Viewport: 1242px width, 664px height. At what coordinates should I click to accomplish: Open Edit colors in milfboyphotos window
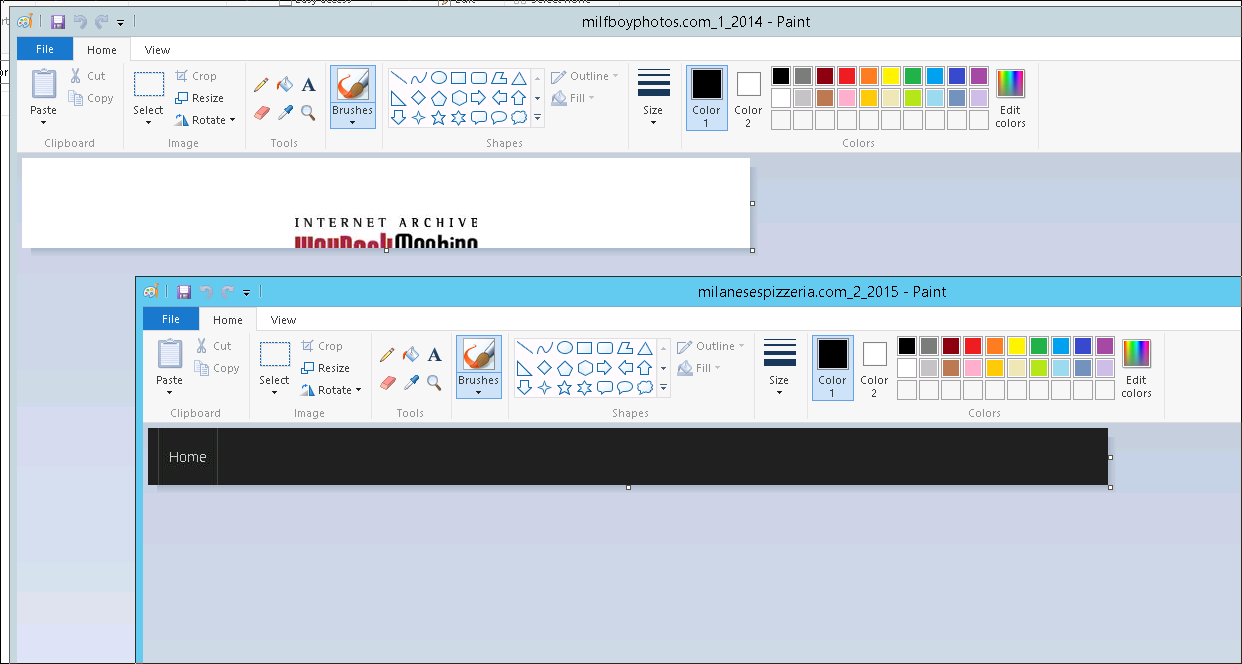(1010, 98)
